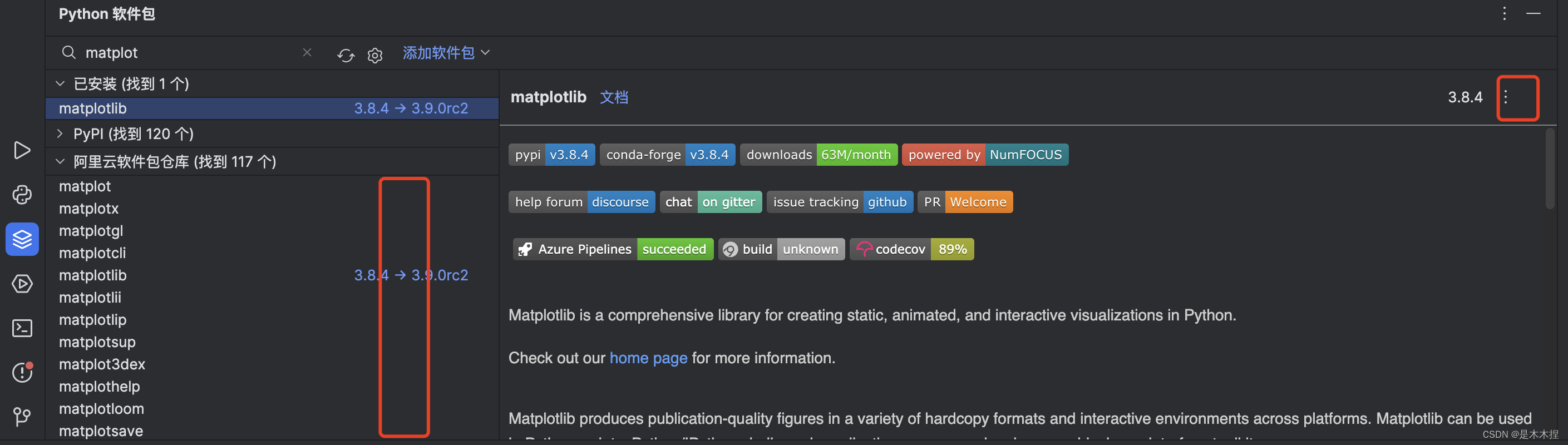The height and width of the screenshot is (445, 1568).
Task: Open the chat on gitter badge
Action: tap(711, 202)
